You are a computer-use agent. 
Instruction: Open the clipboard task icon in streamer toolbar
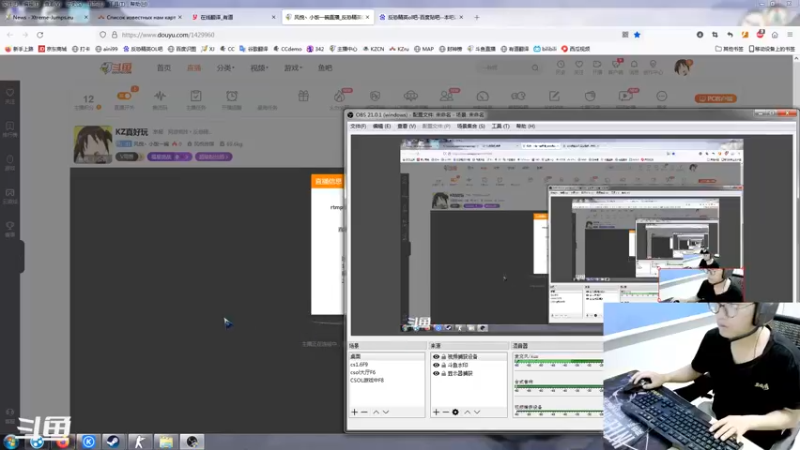click(x=196, y=96)
